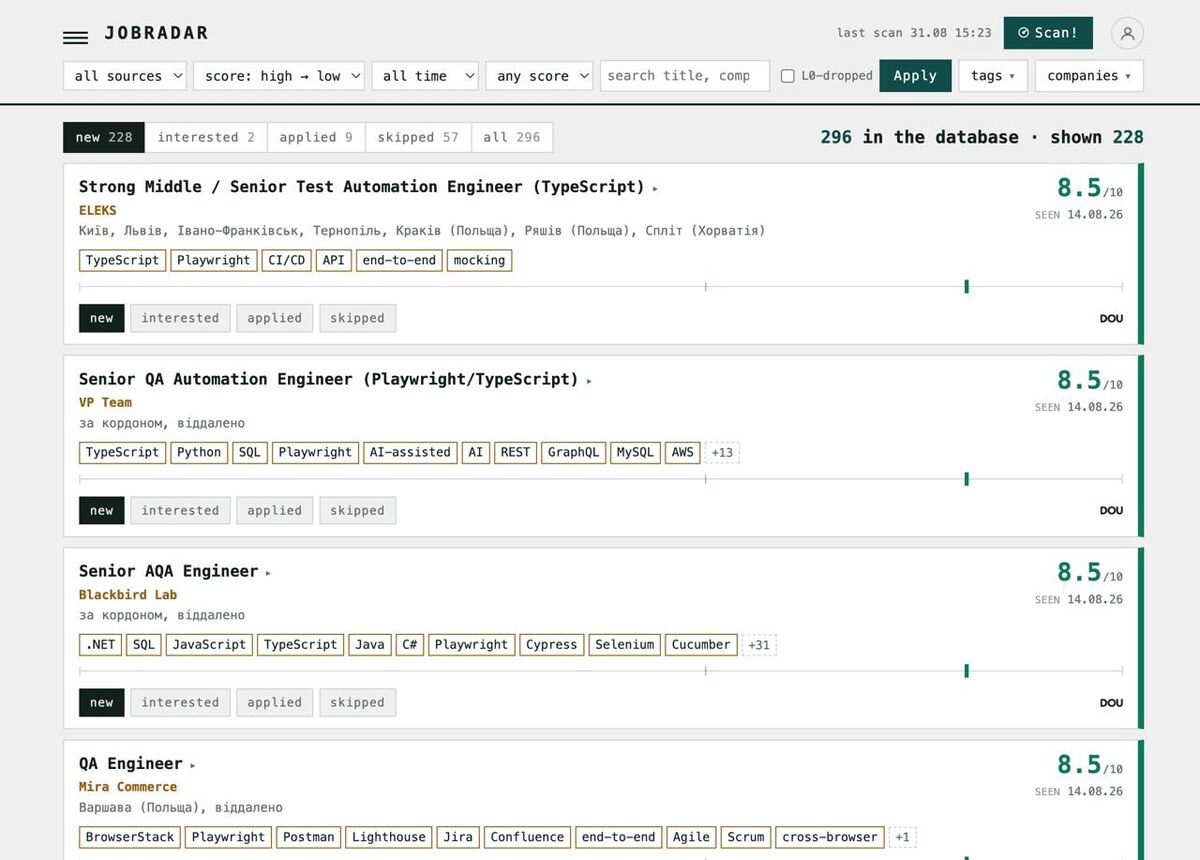Mark Blackbird Lab job as interested
Image resolution: width=1200 pixels, height=860 pixels.
point(180,702)
